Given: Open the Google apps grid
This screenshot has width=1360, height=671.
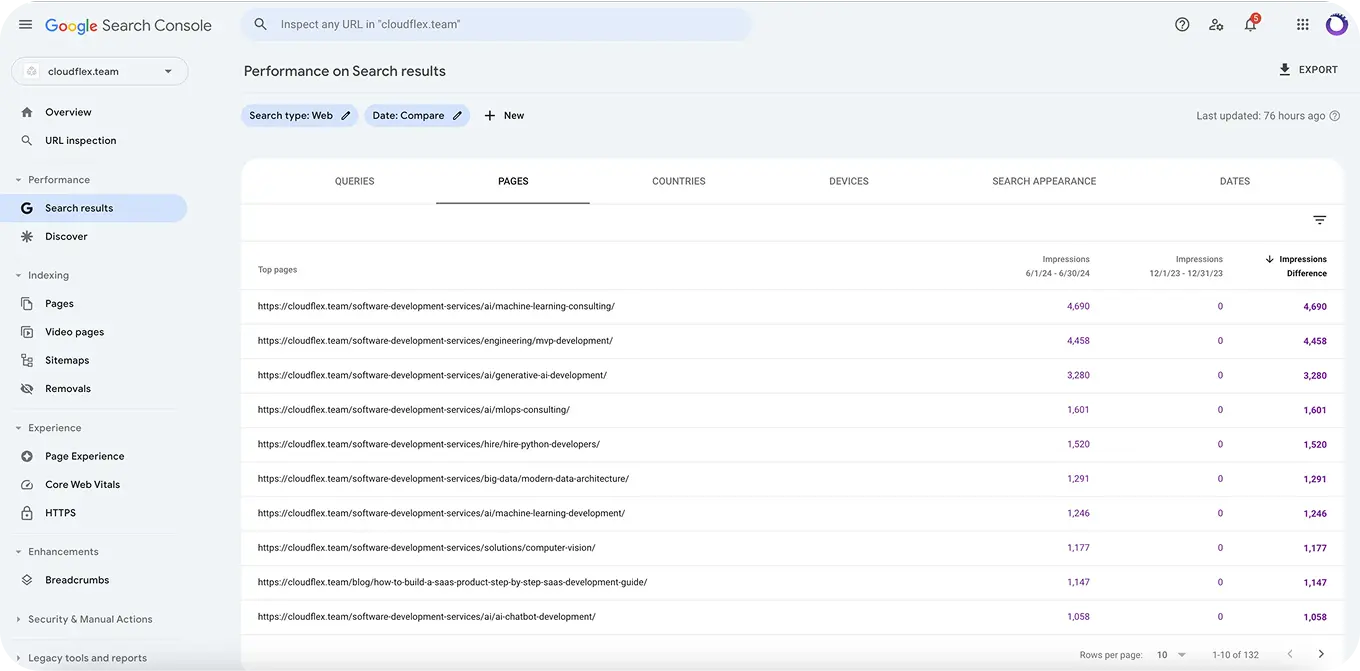Looking at the screenshot, I should click(x=1302, y=25).
